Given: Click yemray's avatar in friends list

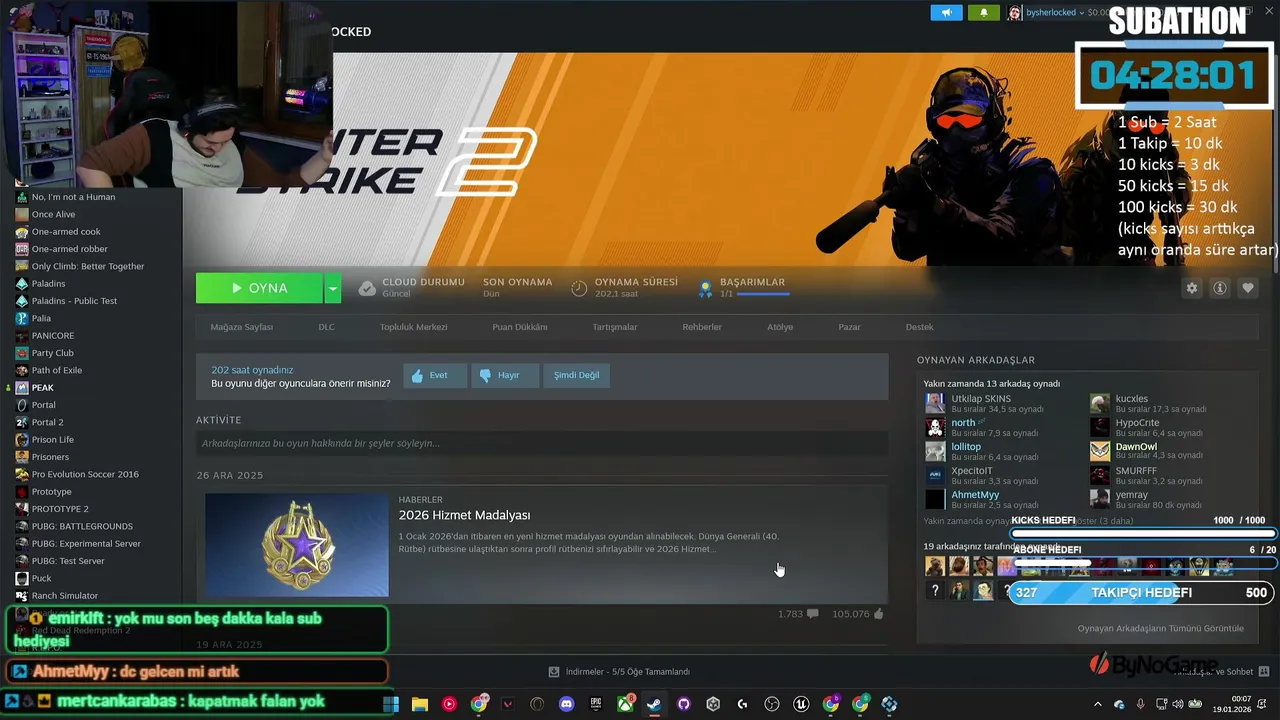Looking at the screenshot, I should [1100, 499].
